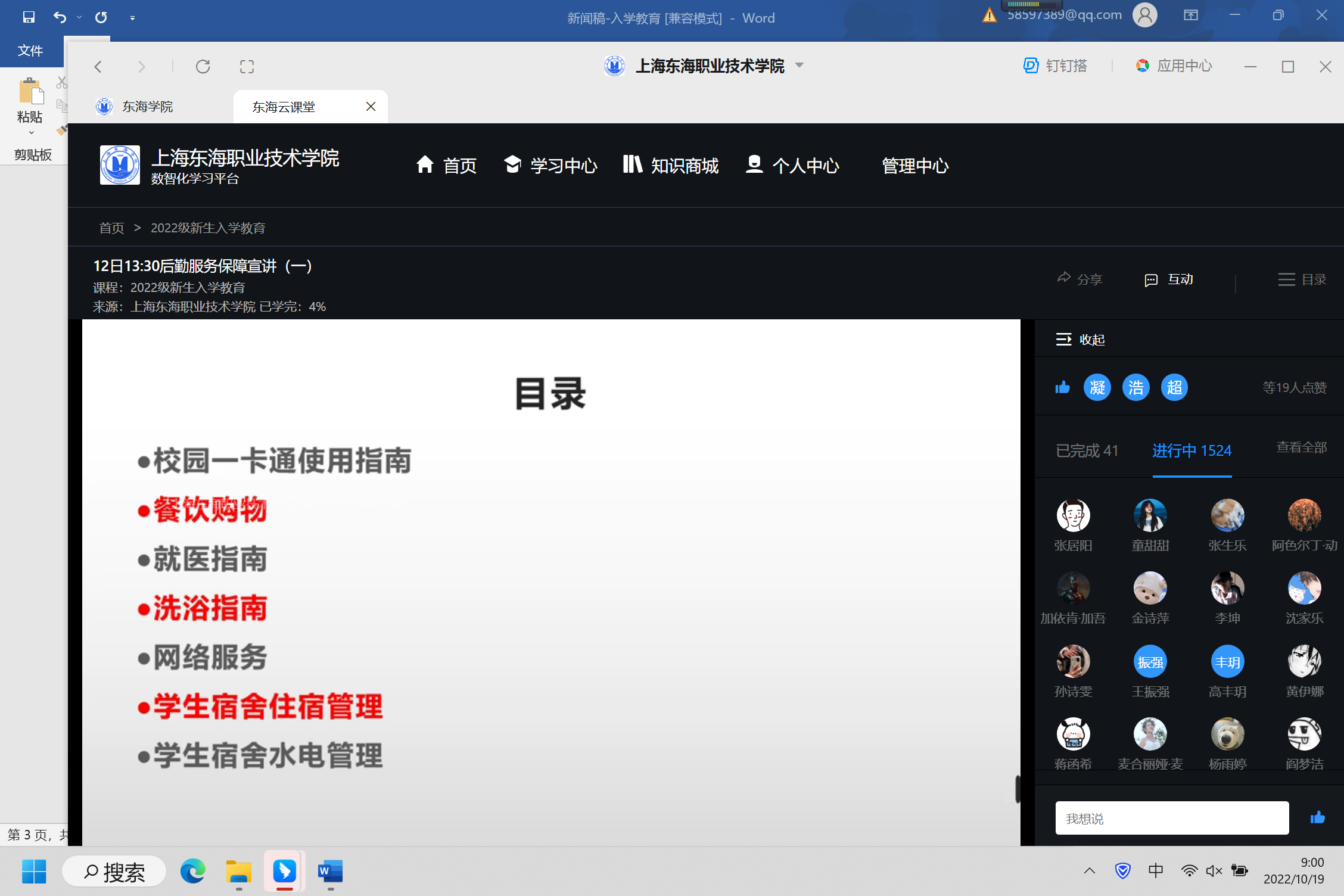This screenshot has height=896, width=1344.
Task: Expand the 粘贴 paste dropdown arrow
Action: tap(31, 133)
